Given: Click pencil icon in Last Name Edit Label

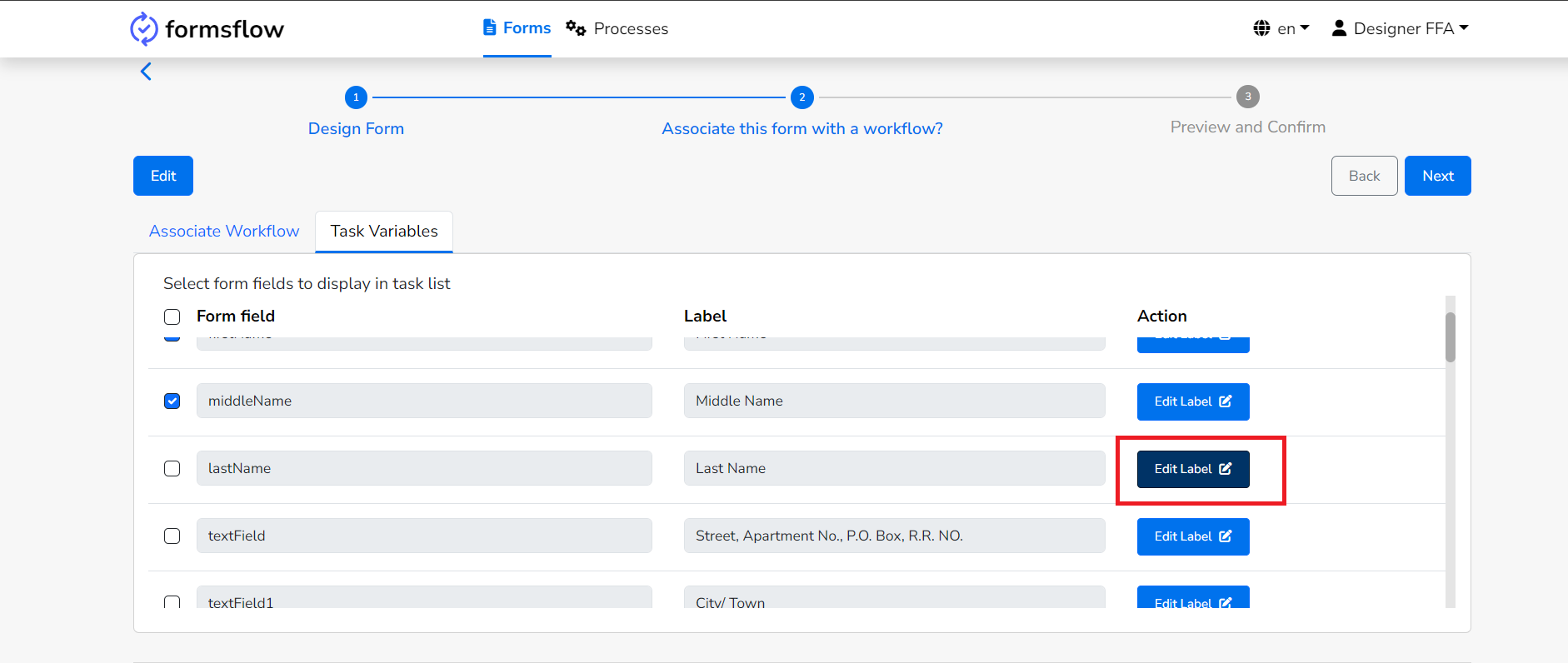Looking at the screenshot, I should click(1226, 469).
